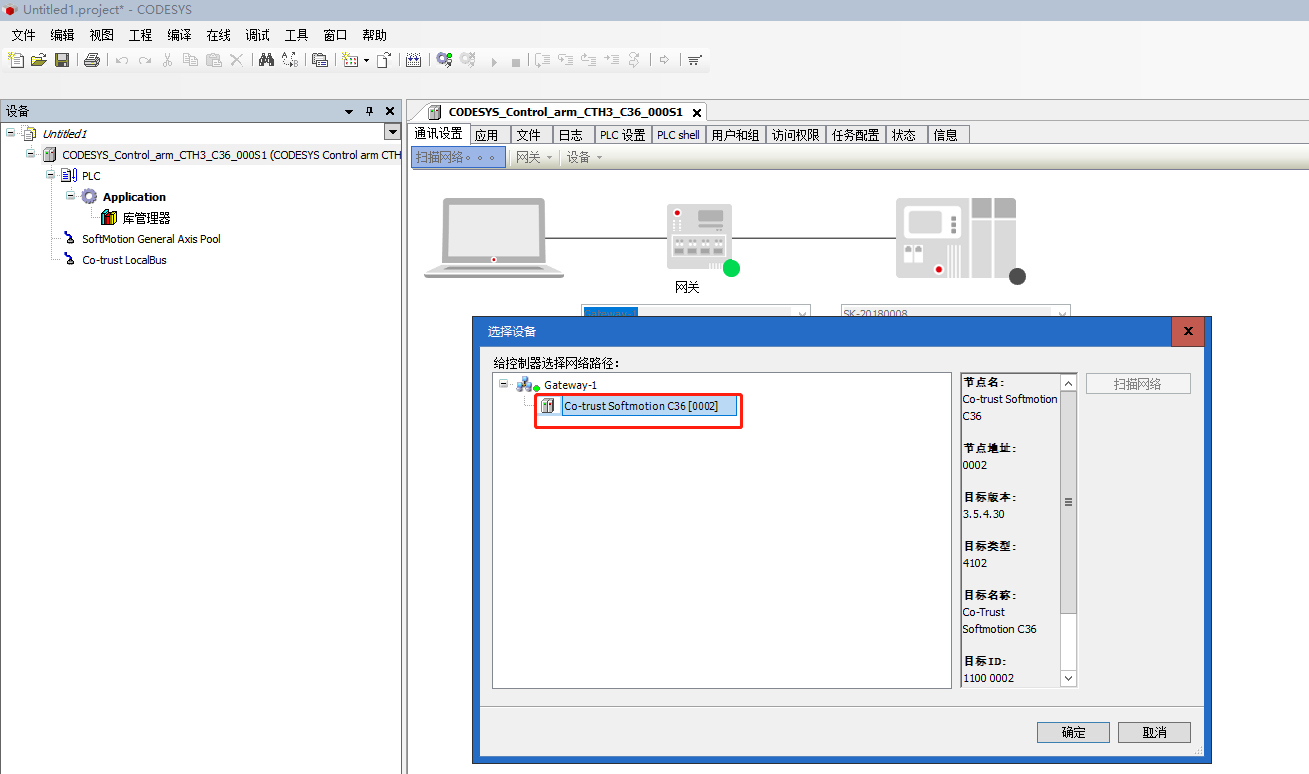
Task: Switch to the PLC 设置 tab
Action: coord(622,135)
